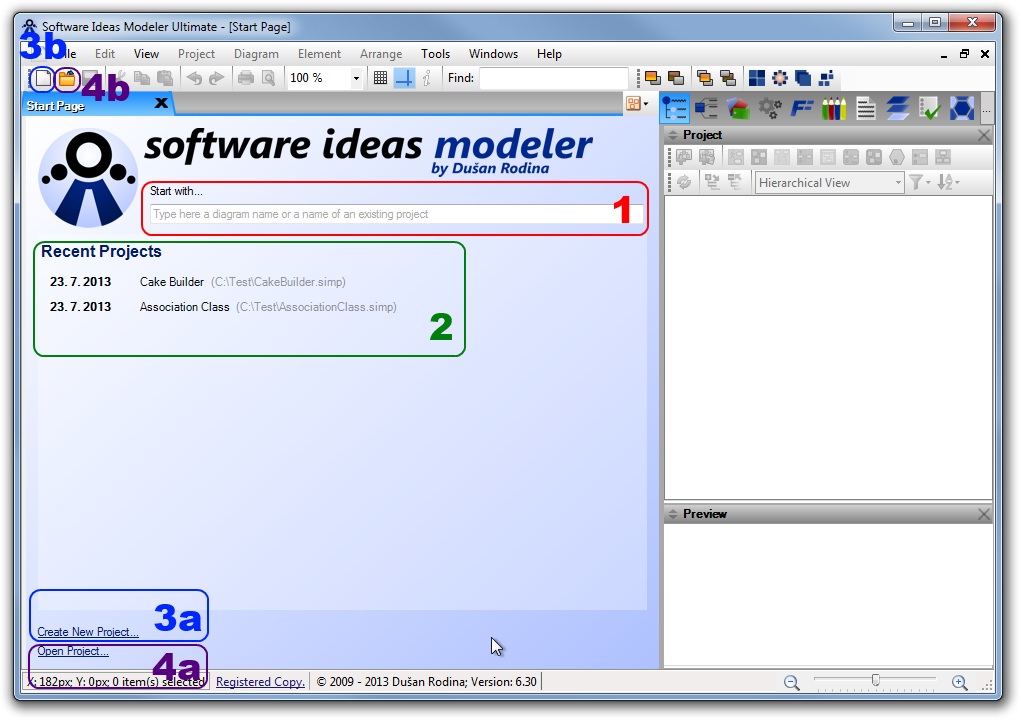Collapse the Preview panel header arrows
This screenshot has width=1021, height=720.
673,514
